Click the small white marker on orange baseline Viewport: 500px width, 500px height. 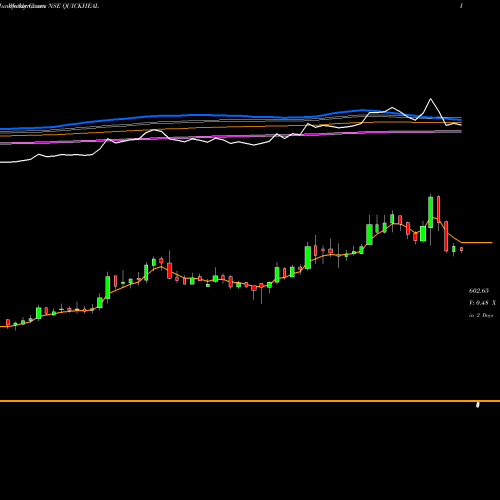(478, 405)
